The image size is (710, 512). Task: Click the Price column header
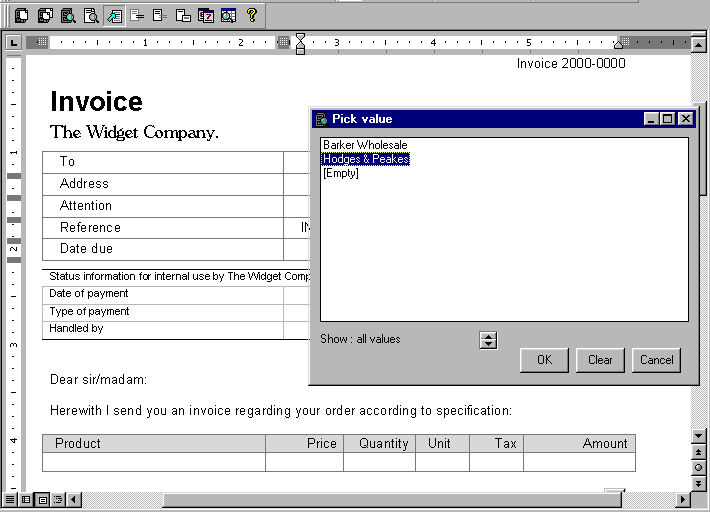click(304, 444)
